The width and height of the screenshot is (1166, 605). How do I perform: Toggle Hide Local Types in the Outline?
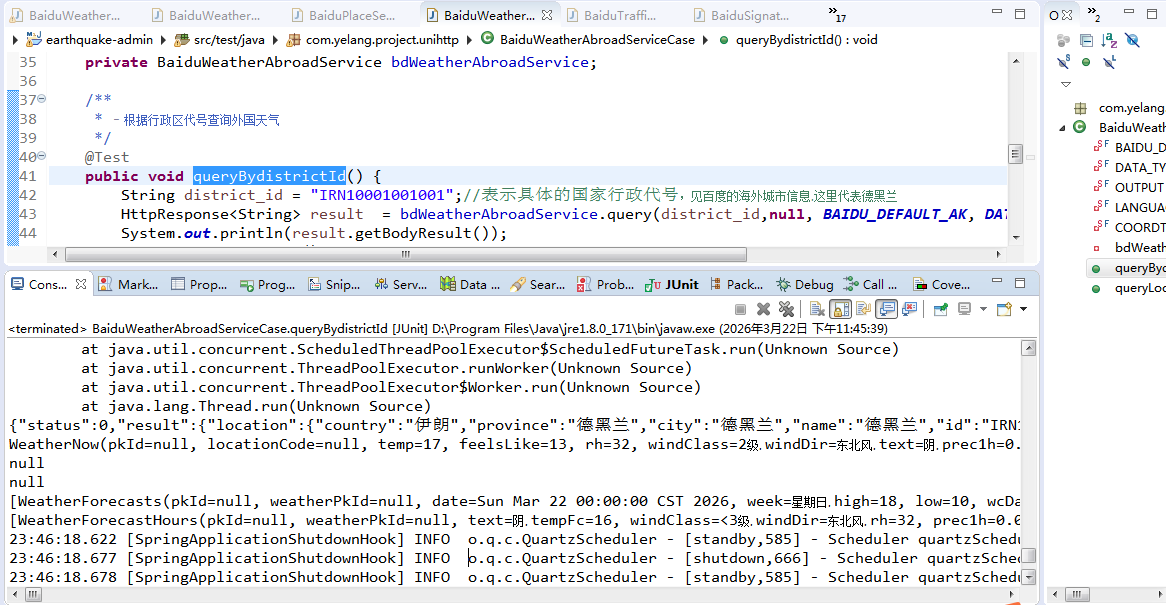coord(1109,62)
